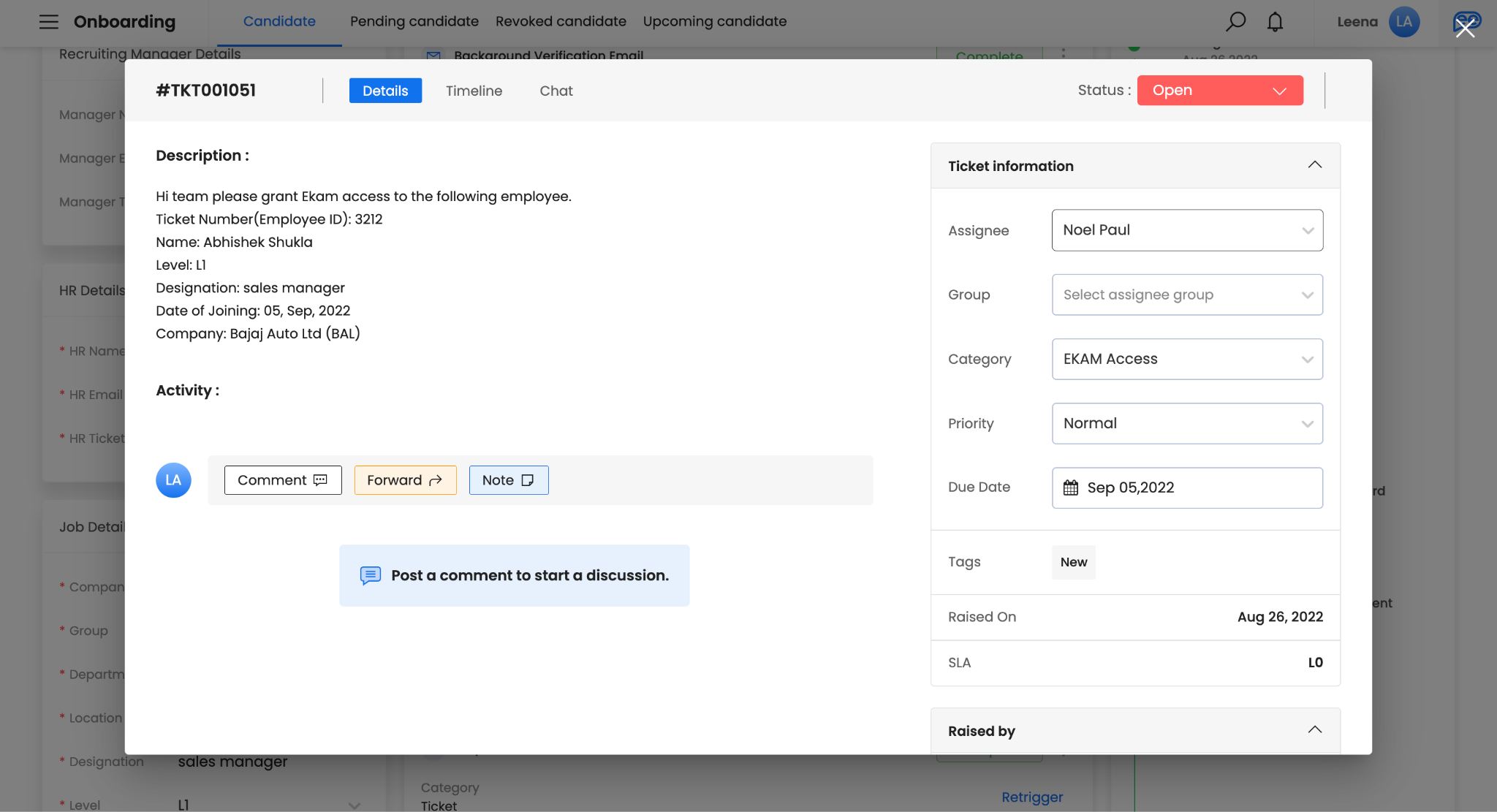Click the LA avatar beside activity buttons

click(x=173, y=480)
